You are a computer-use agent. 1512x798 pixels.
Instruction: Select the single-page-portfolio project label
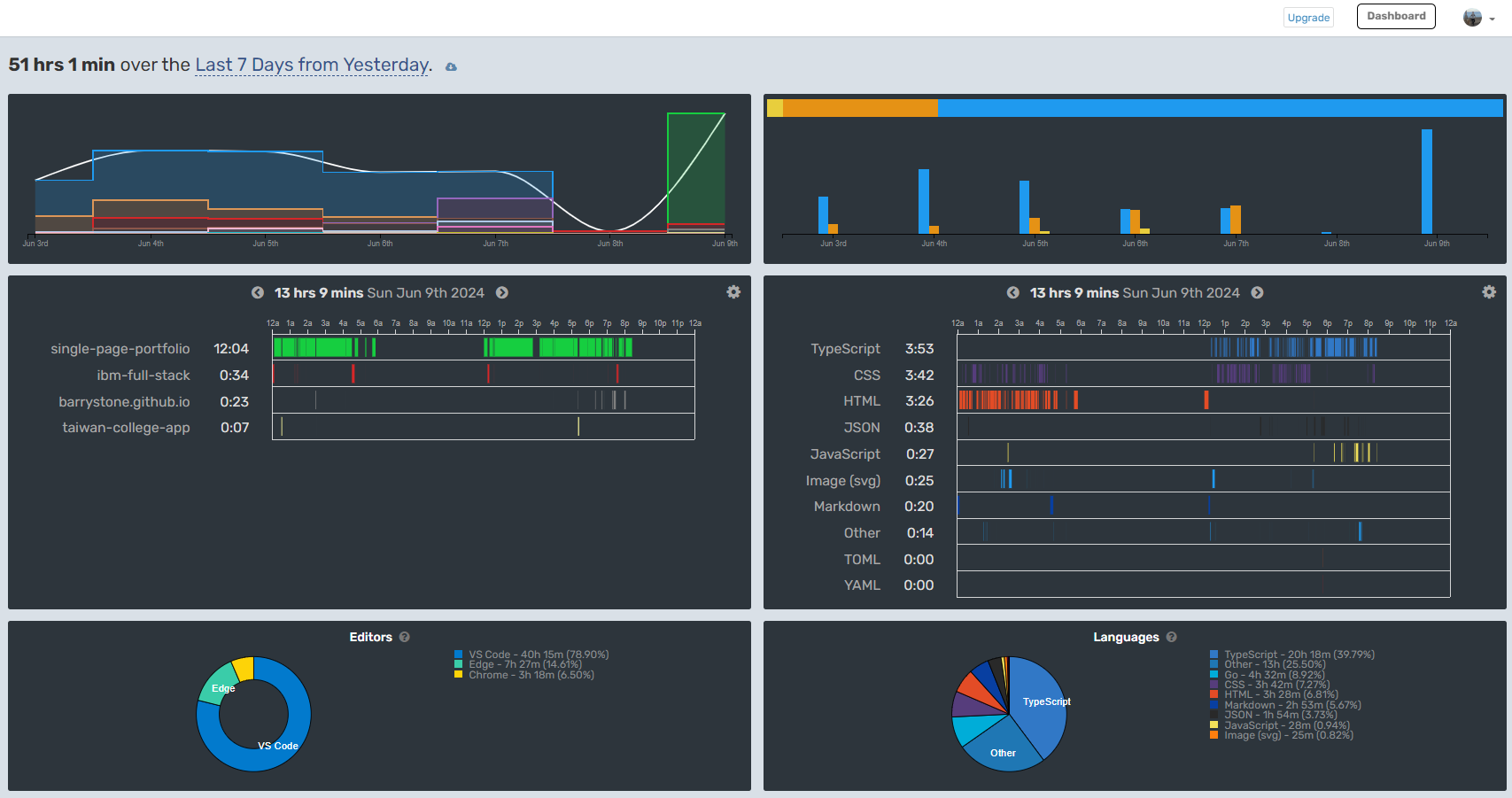pyautogui.click(x=120, y=349)
